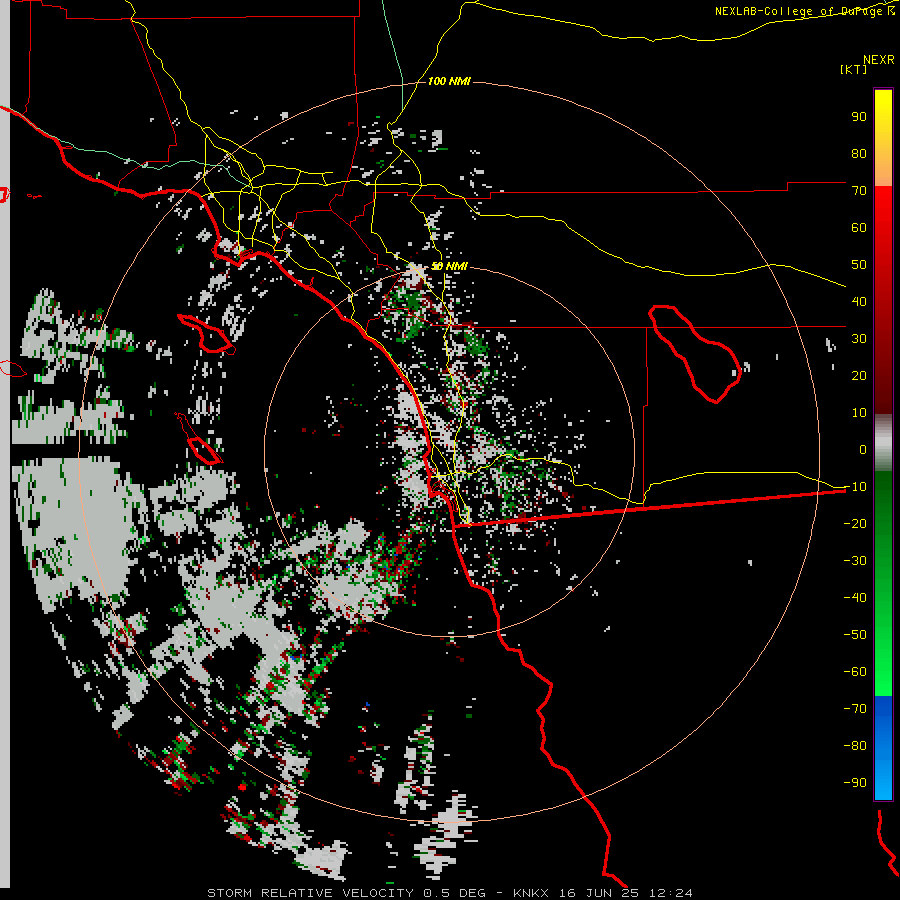Viewport: 900px width, 900px height.
Task: Click the 40 value on velocity scale
Action: tap(859, 301)
